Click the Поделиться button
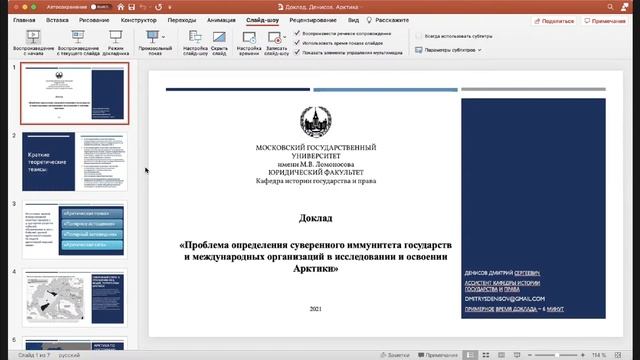Image resolution: width=640 pixels, height=360 pixels. 554,21
